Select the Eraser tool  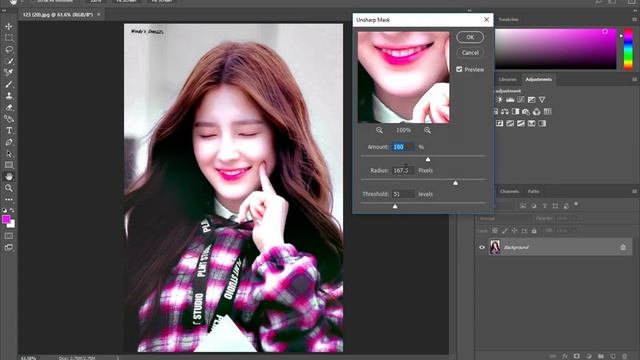pyautogui.click(x=9, y=108)
